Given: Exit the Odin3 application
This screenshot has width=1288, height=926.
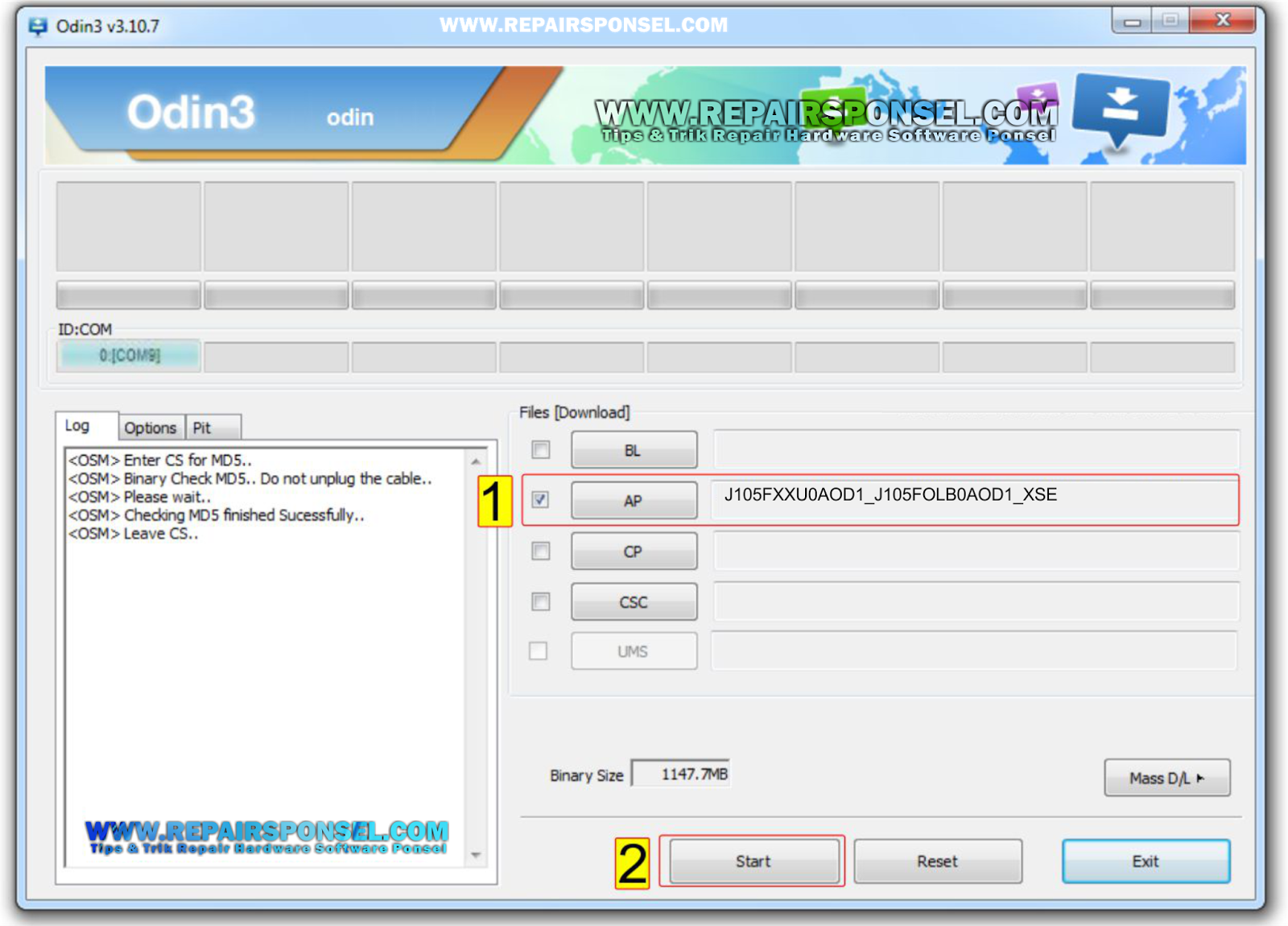Looking at the screenshot, I should point(1146,862).
